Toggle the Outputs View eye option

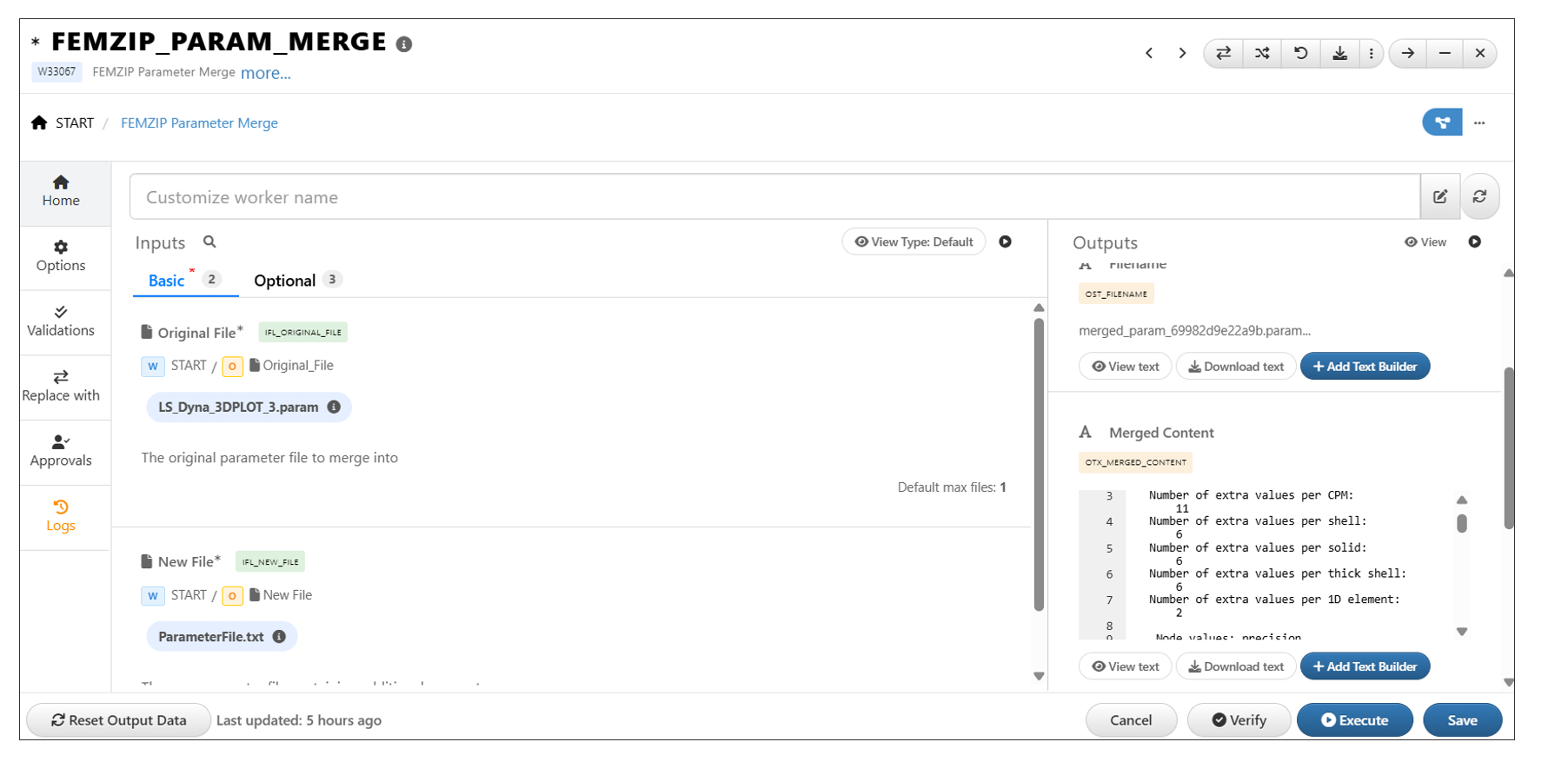tap(1425, 242)
